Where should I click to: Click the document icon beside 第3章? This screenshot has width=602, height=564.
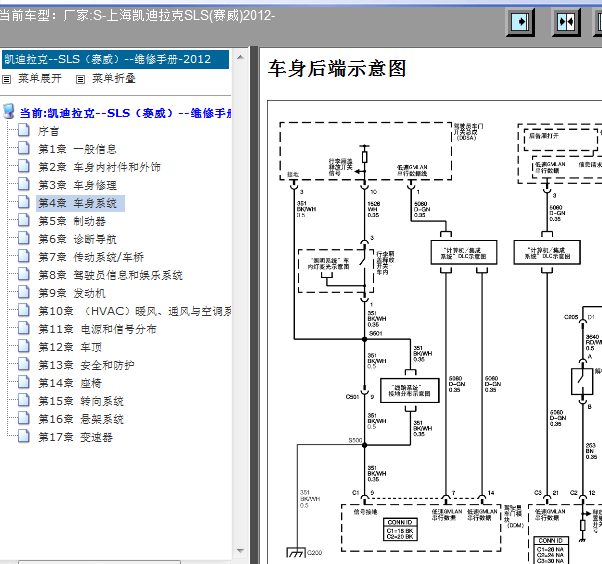click(24, 184)
